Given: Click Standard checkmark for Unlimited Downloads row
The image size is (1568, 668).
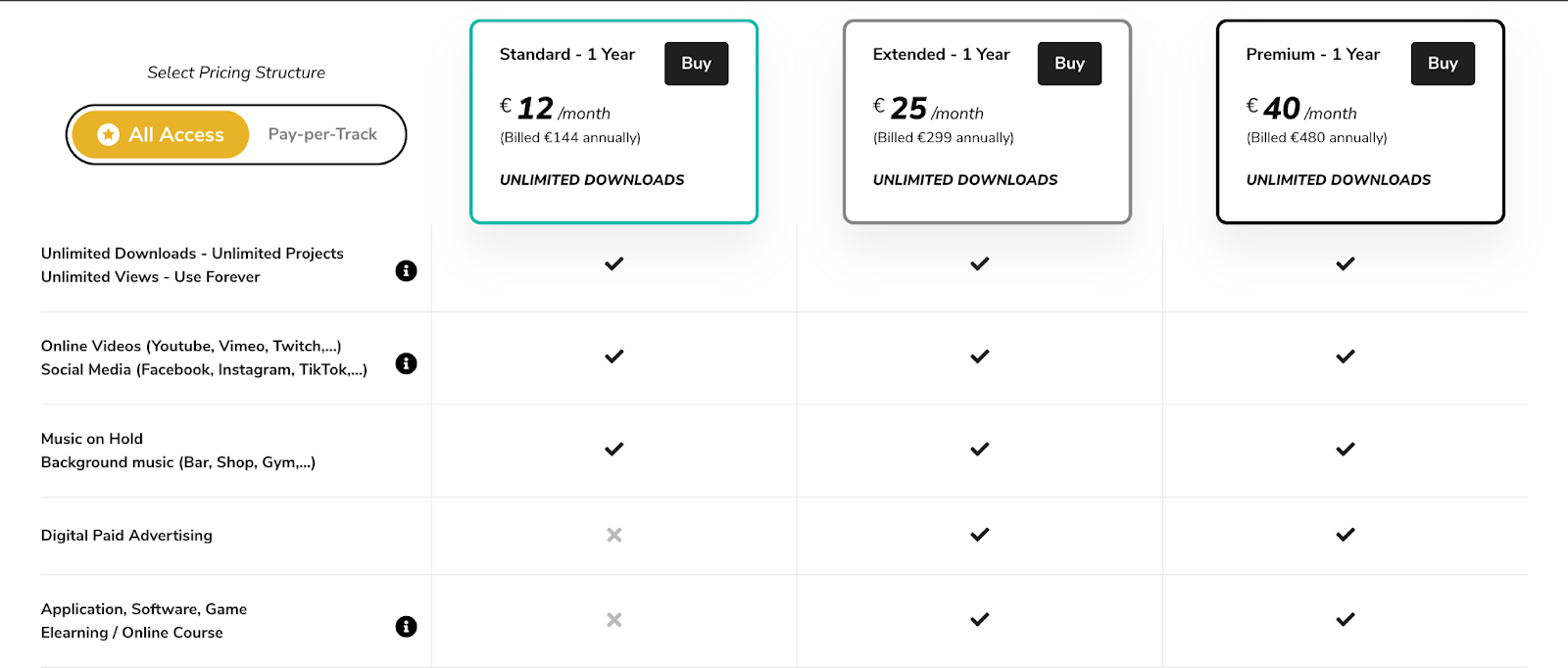Looking at the screenshot, I should click(613, 263).
